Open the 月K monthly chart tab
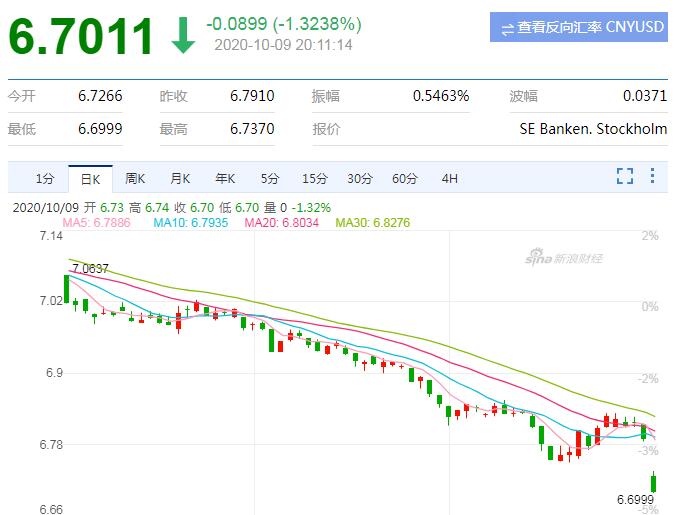 [180, 179]
